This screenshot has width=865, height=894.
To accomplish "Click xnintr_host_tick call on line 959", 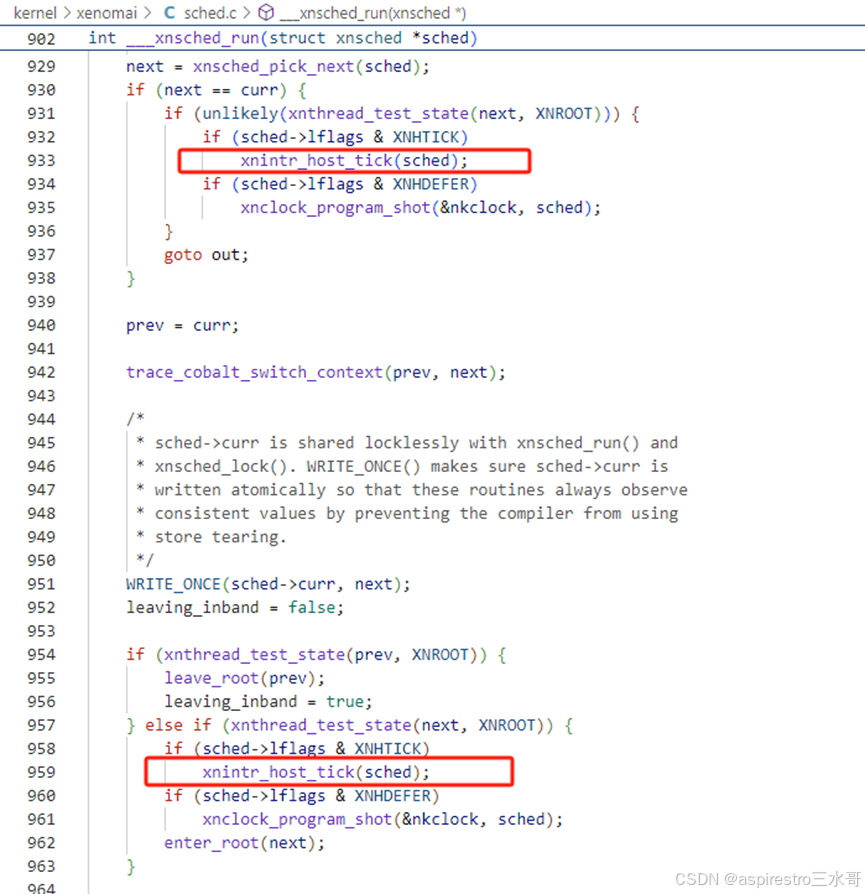I will [316, 772].
